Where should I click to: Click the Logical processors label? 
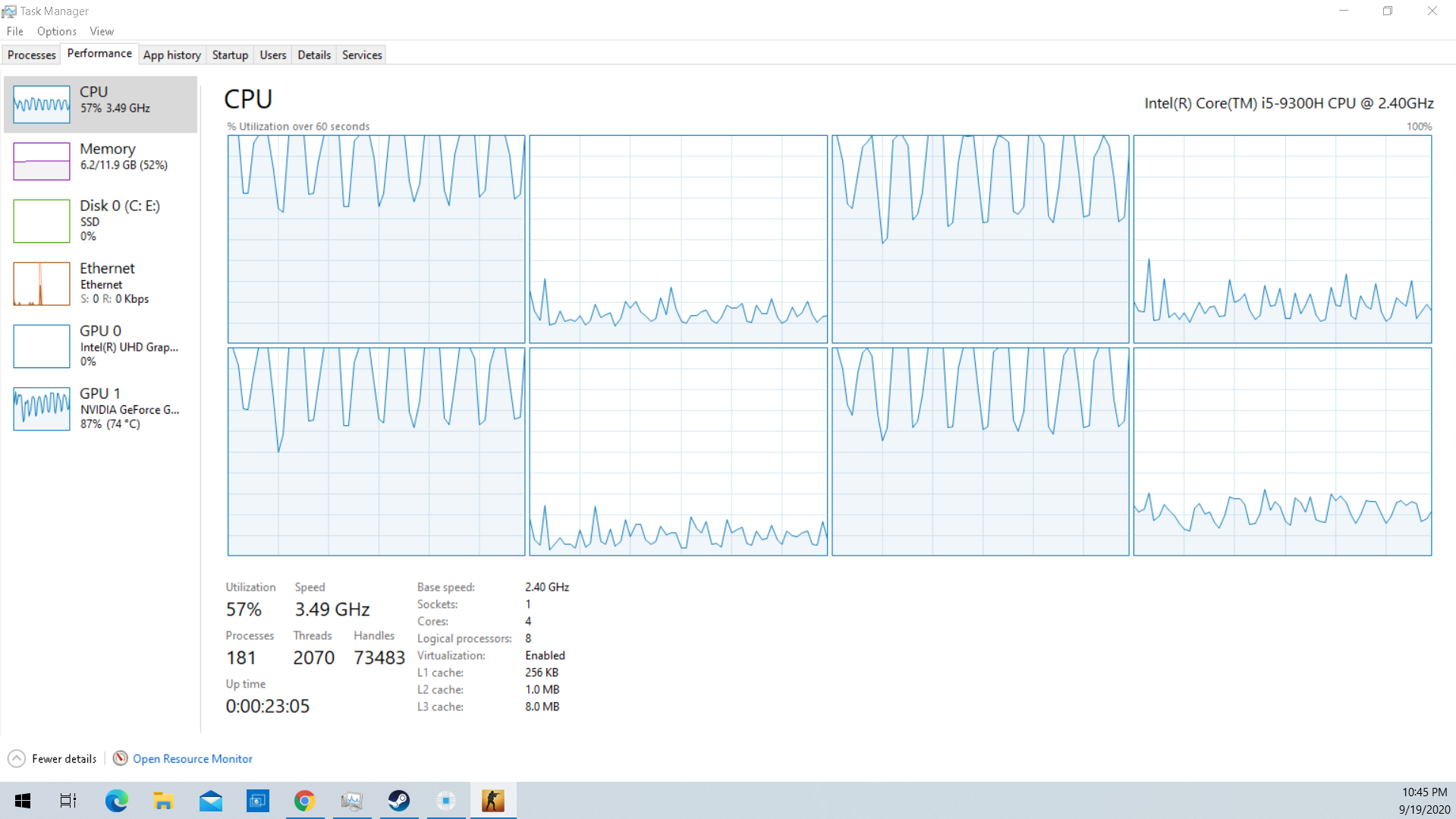pos(464,639)
